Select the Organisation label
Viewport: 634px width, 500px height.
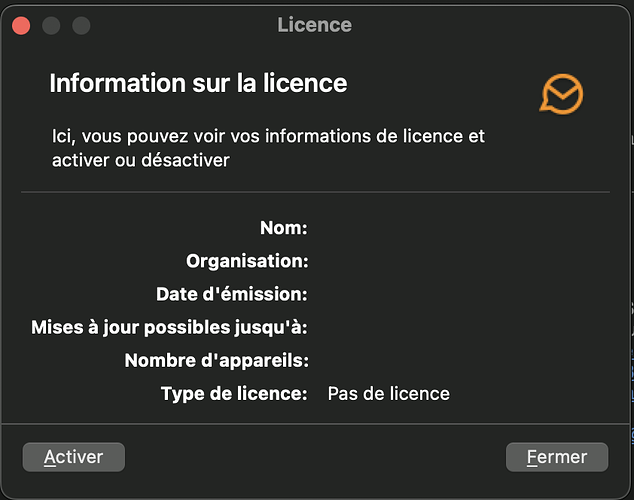(x=247, y=261)
